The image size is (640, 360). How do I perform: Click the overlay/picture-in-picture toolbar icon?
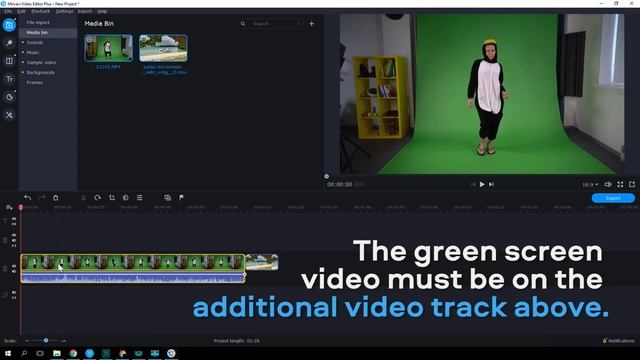167,198
